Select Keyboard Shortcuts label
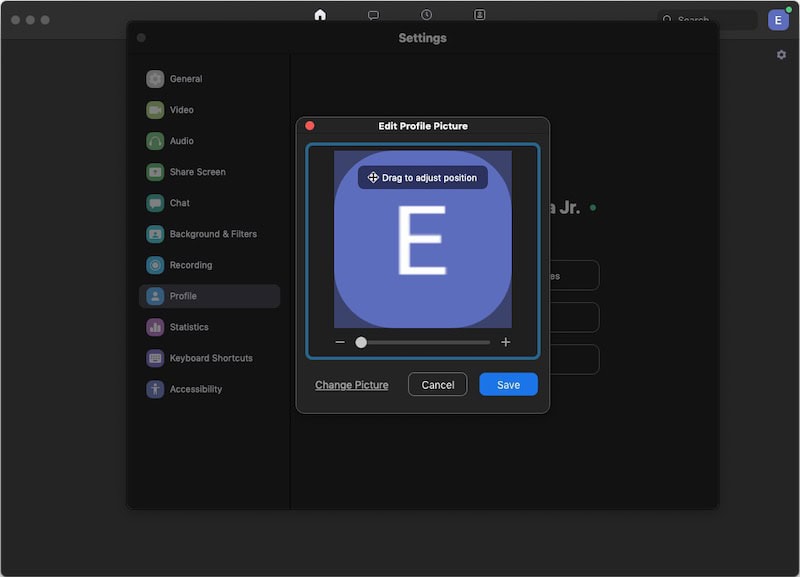 click(x=211, y=358)
